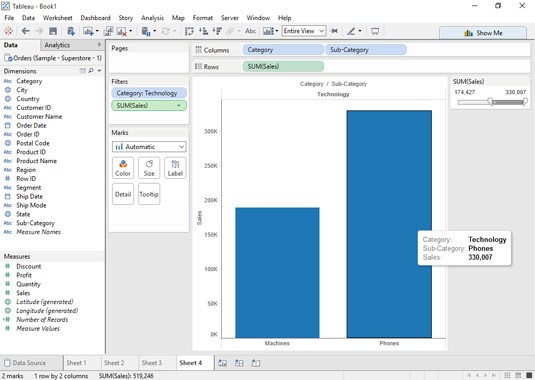Click the Duplicate sheet toolbar icon

[x=108, y=31]
